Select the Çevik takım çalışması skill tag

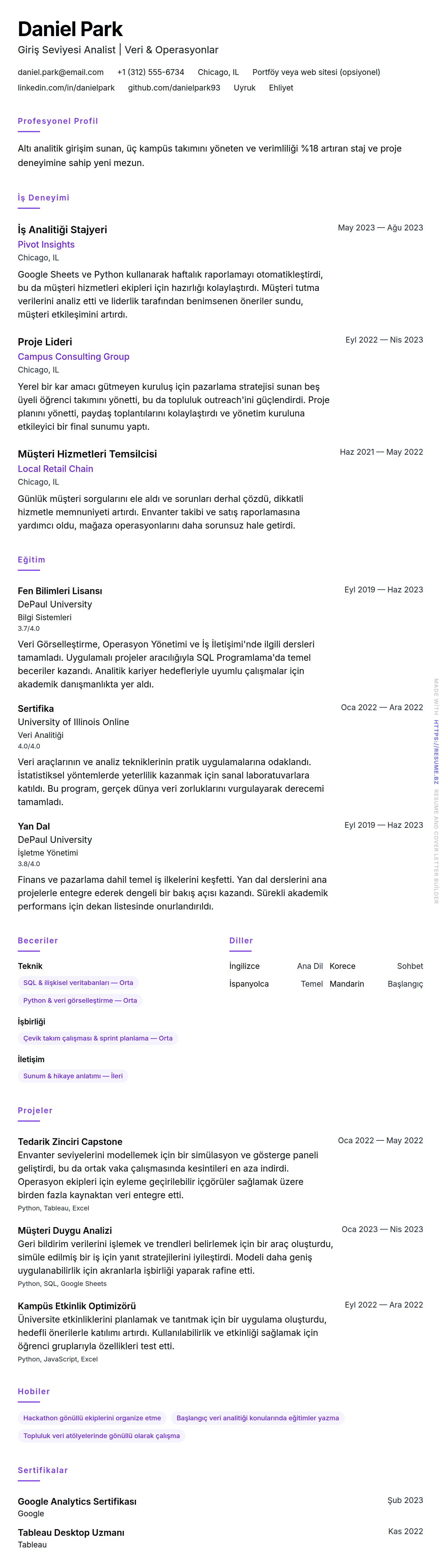(x=97, y=1038)
